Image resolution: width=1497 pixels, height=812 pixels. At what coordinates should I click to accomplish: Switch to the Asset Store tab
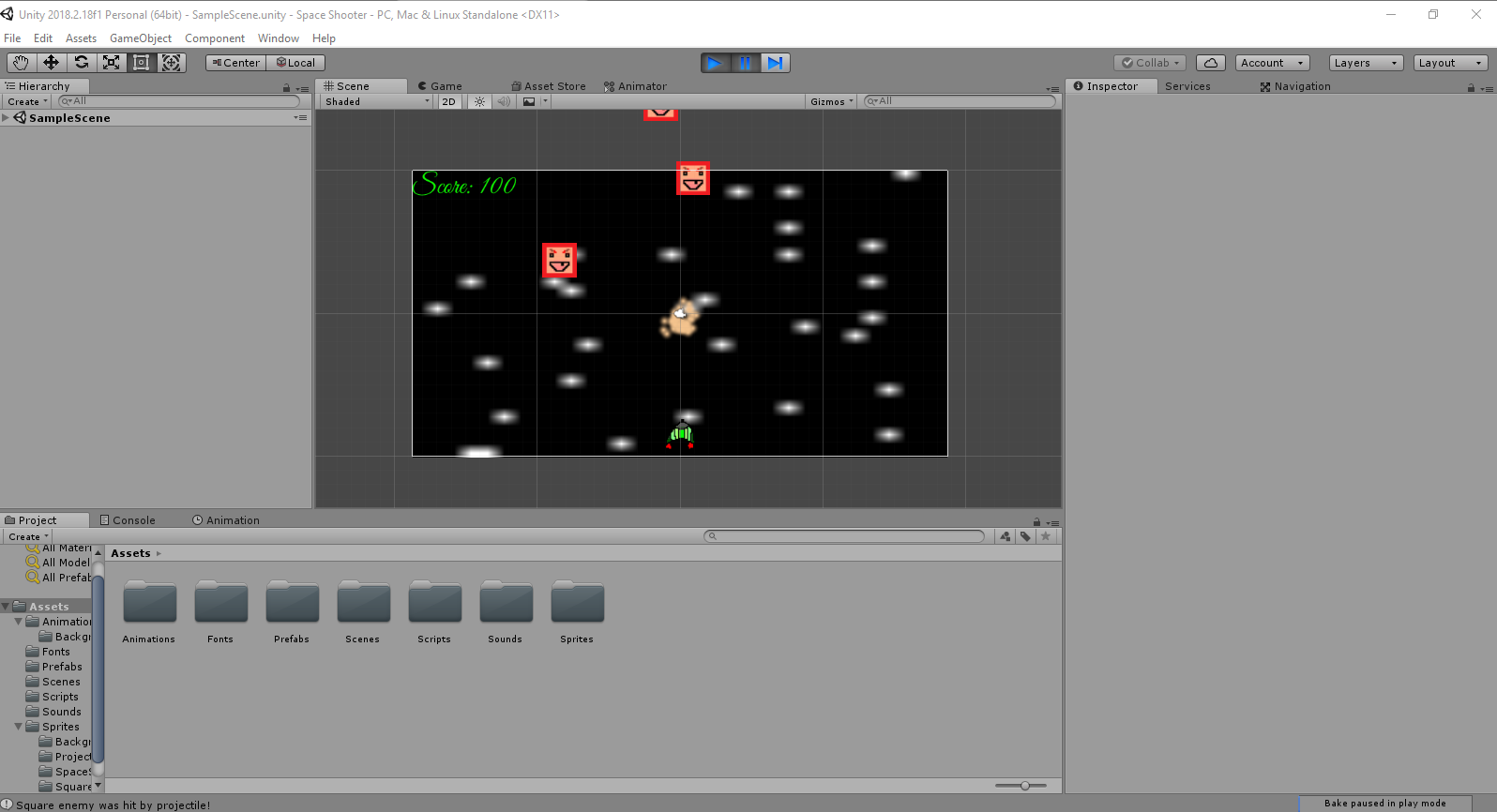549,86
